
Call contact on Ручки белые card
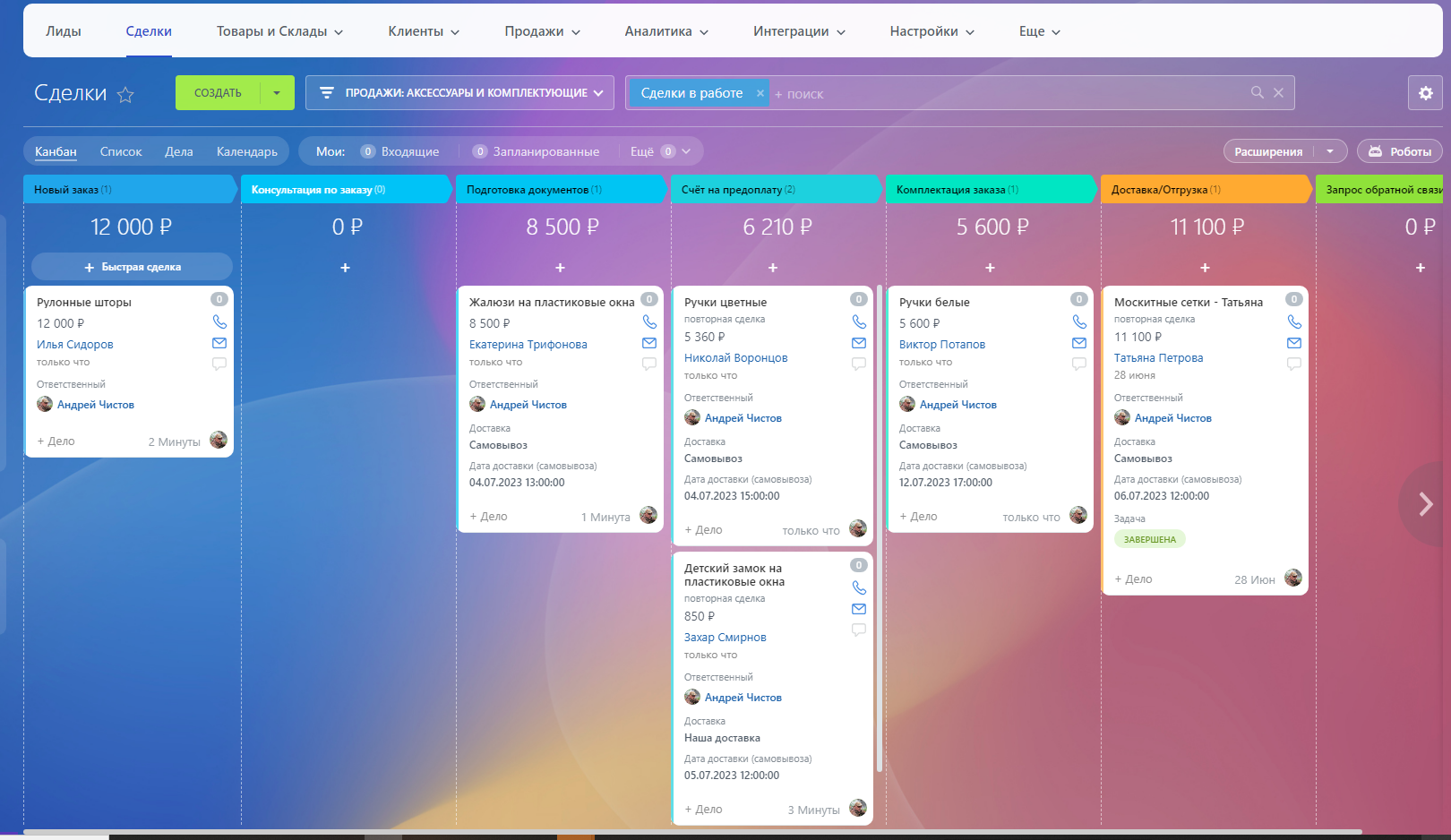(1079, 321)
